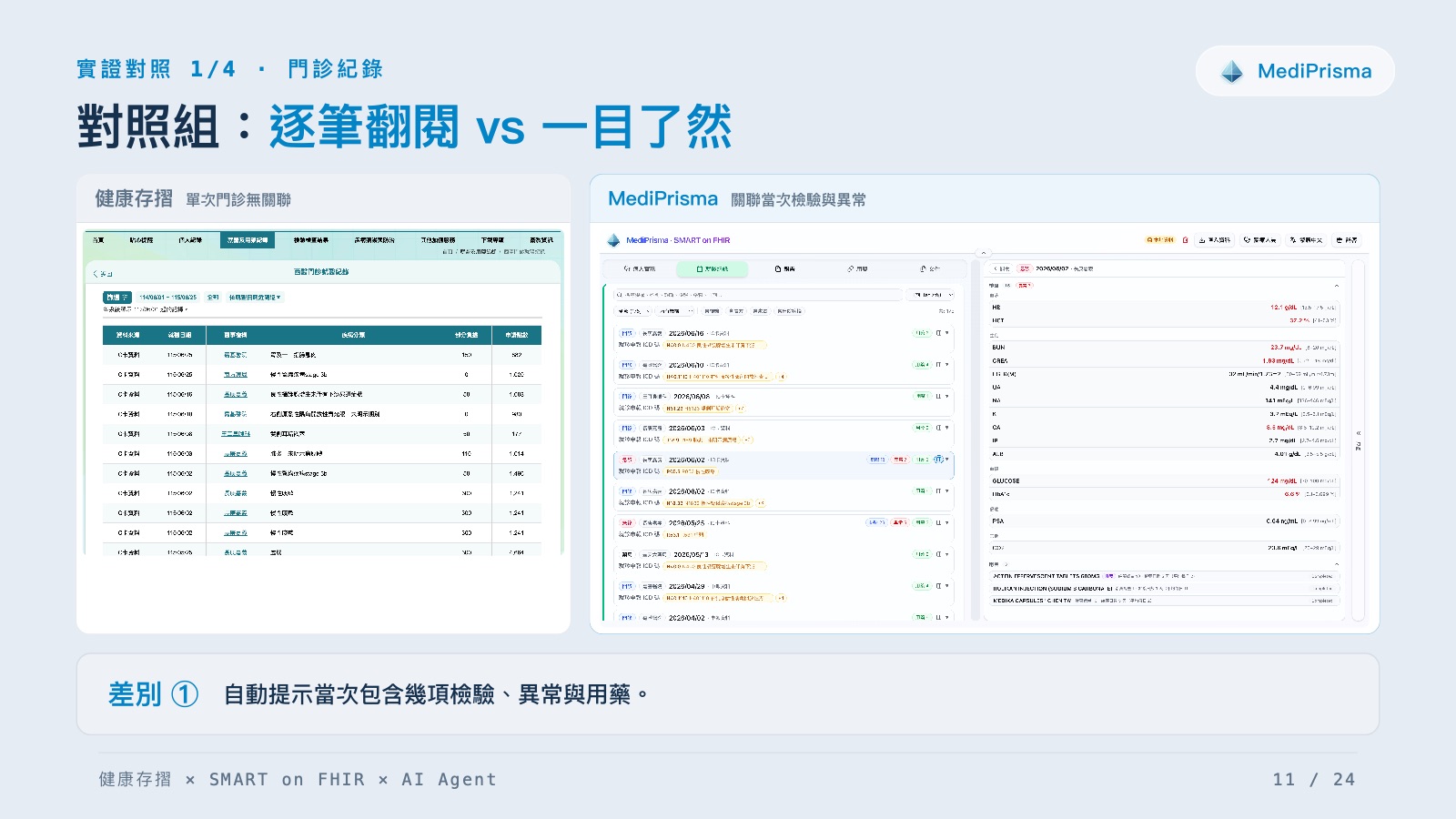Expand chevron on the 2026/04/29 encounter row

(x=947, y=586)
